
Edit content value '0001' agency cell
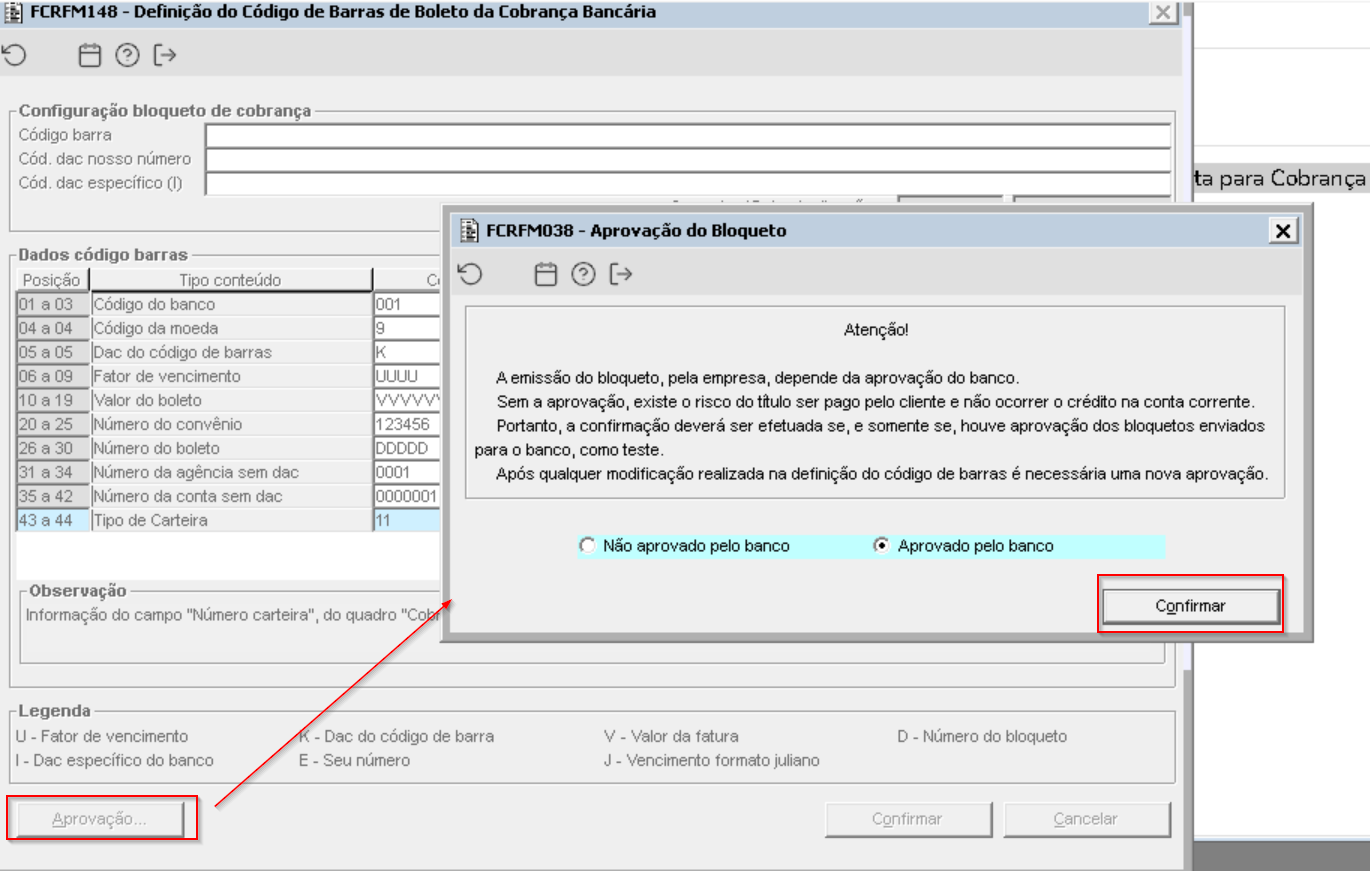[407, 472]
